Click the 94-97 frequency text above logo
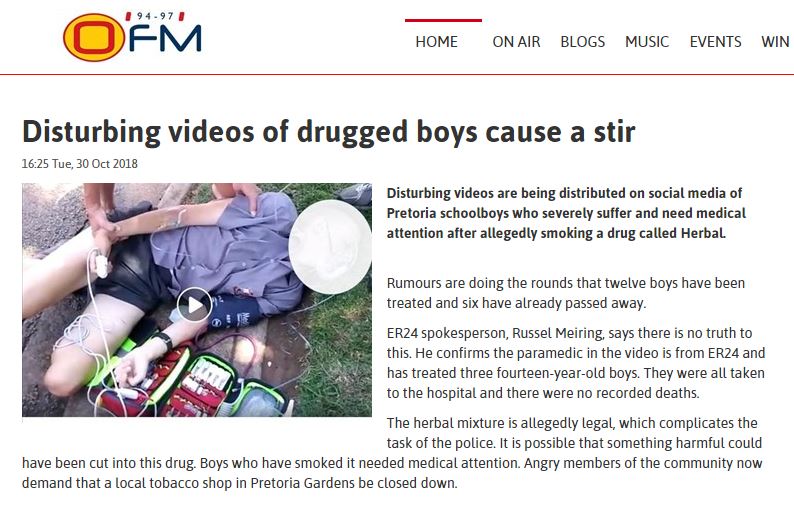The height and width of the screenshot is (507, 794). tap(155, 16)
